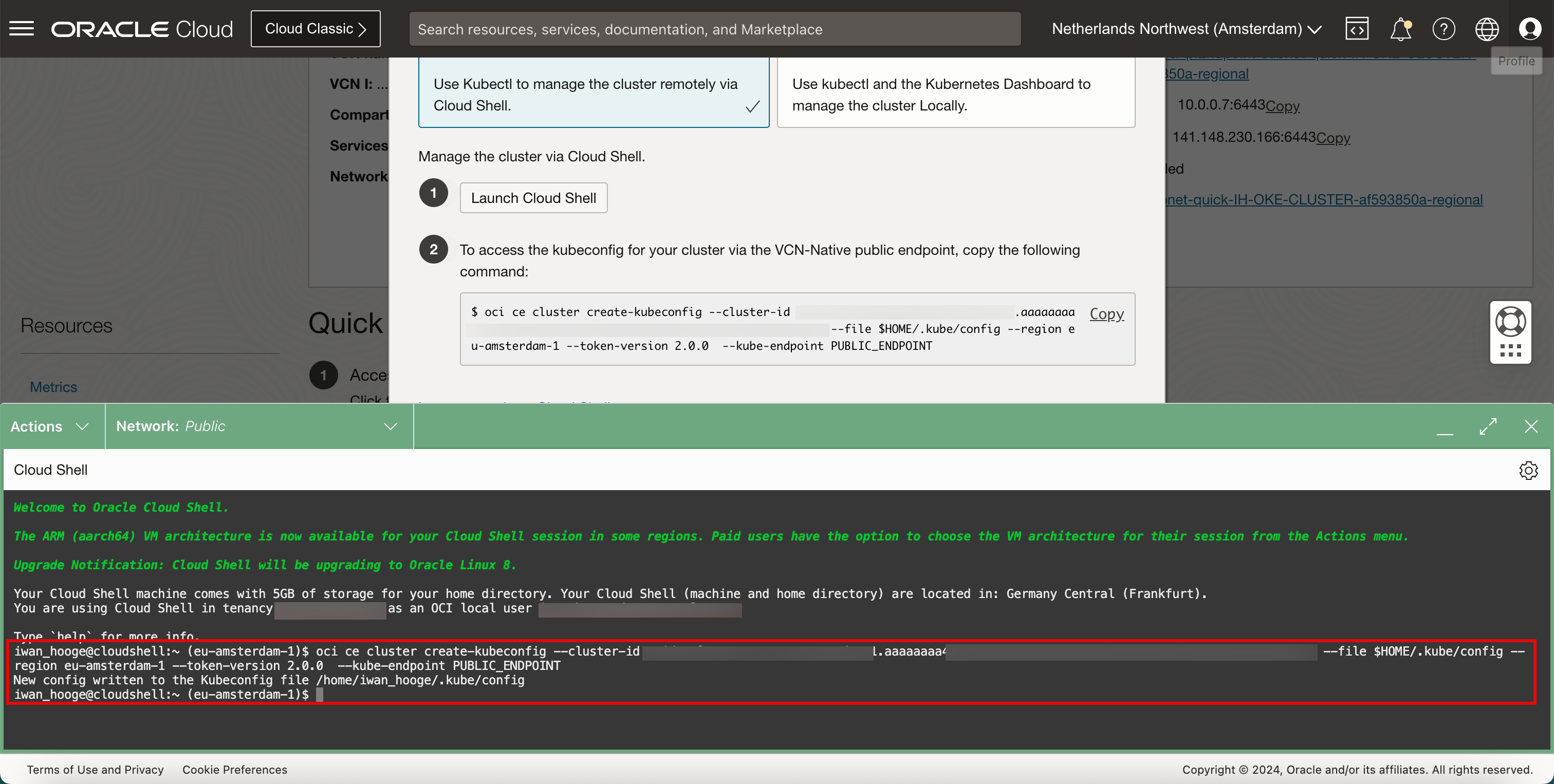Click the Launch Cloud Shell button

pyautogui.click(x=533, y=198)
